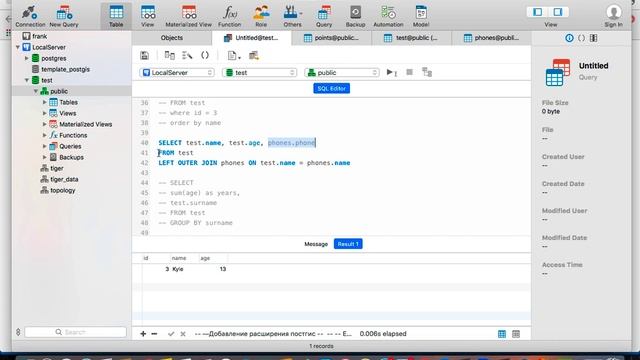Viewport: 640px width, 360px height.
Task: Open Materialized View toolbar icon
Action: click(x=189, y=16)
